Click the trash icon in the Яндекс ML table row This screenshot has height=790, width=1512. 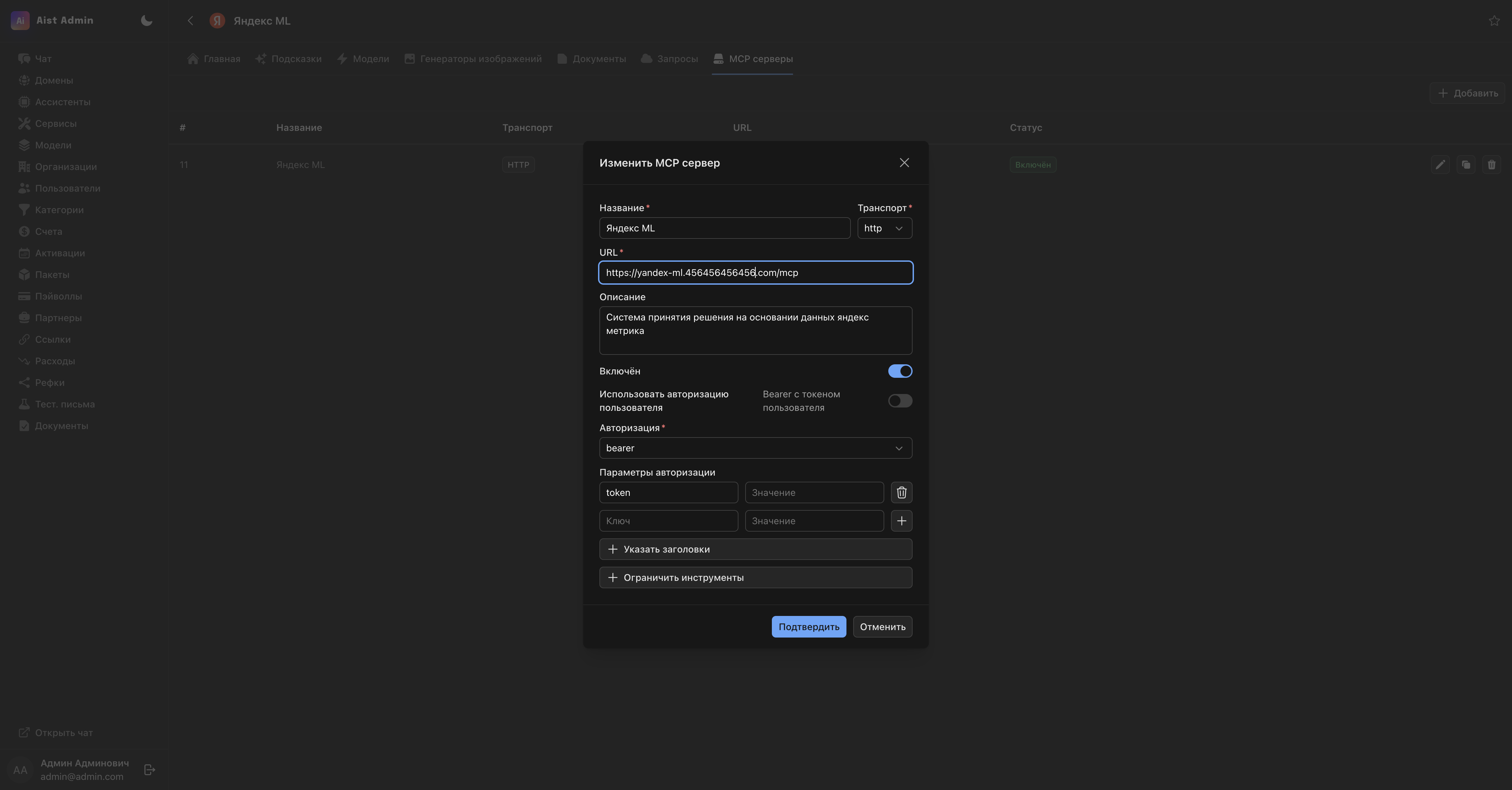1491,165
